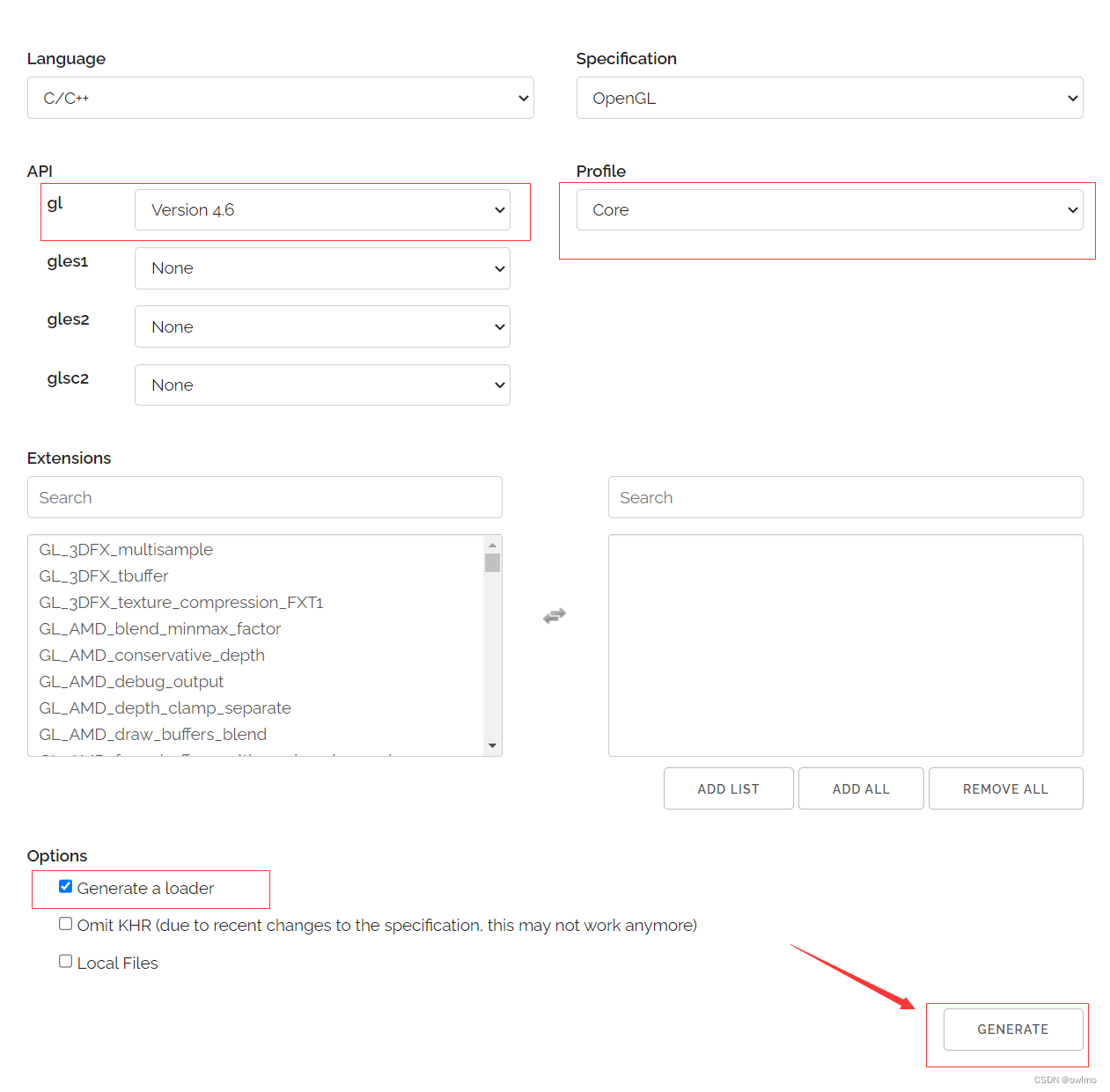Select the GL_AMD_debug_output extension
This screenshot has width=1110, height=1092.
click(131, 681)
